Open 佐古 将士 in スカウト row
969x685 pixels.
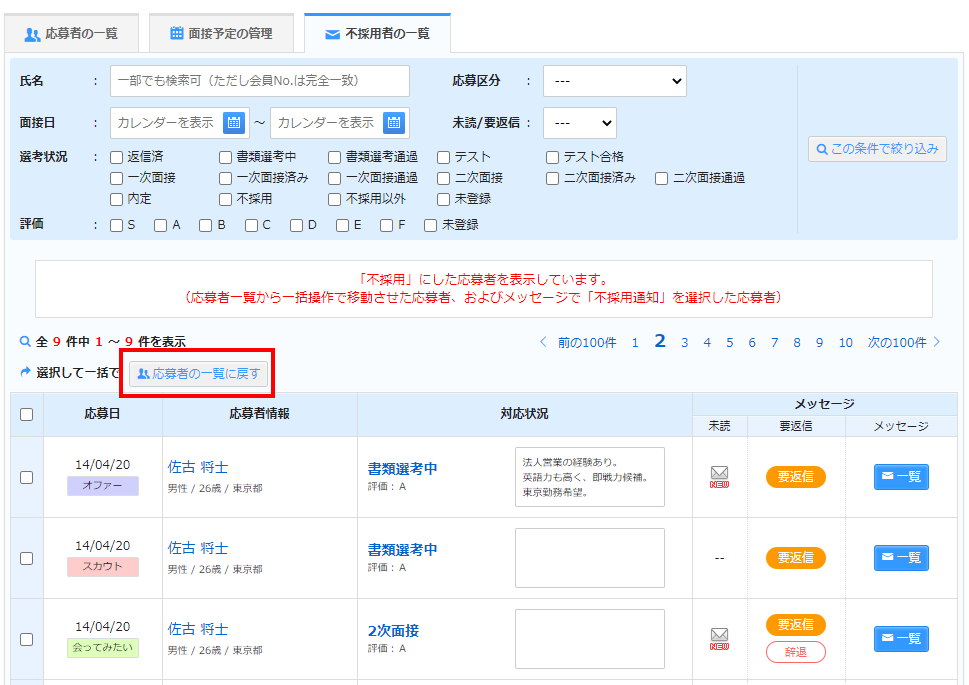coord(198,548)
